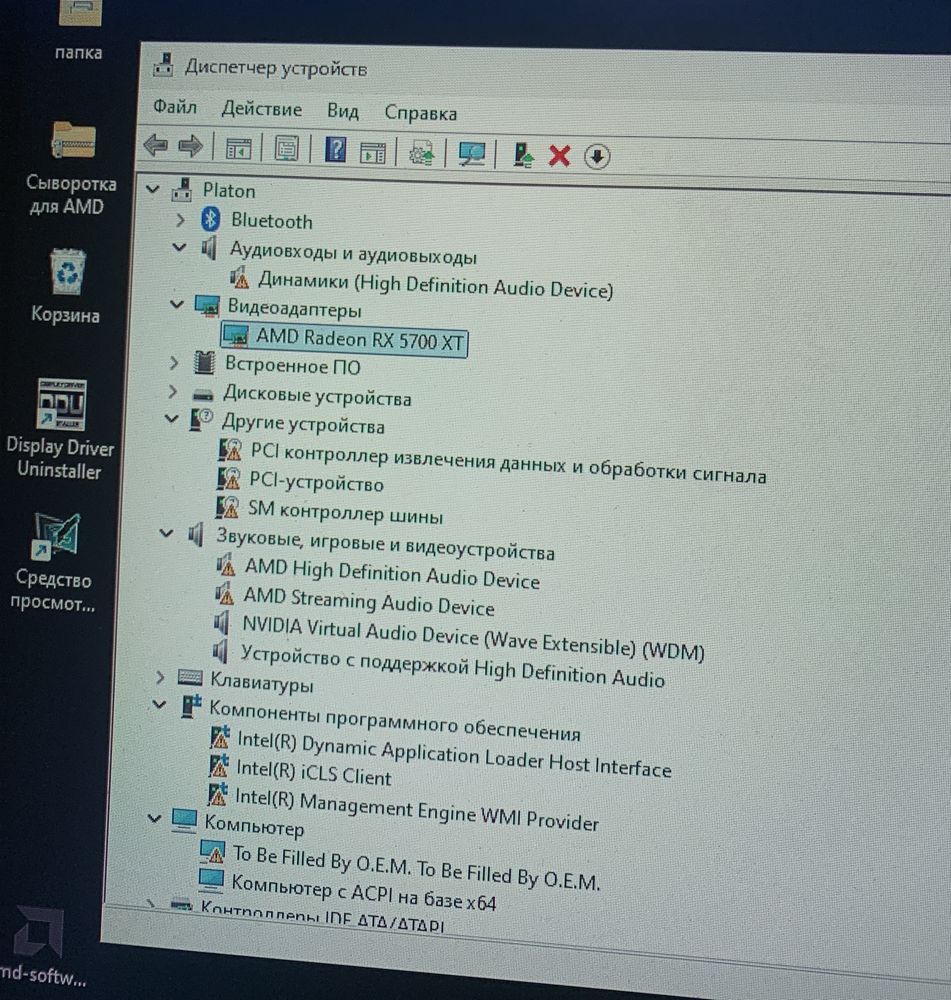Image resolution: width=951 pixels, height=1000 pixels.
Task: Open the Файл menu
Action: point(175,107)
